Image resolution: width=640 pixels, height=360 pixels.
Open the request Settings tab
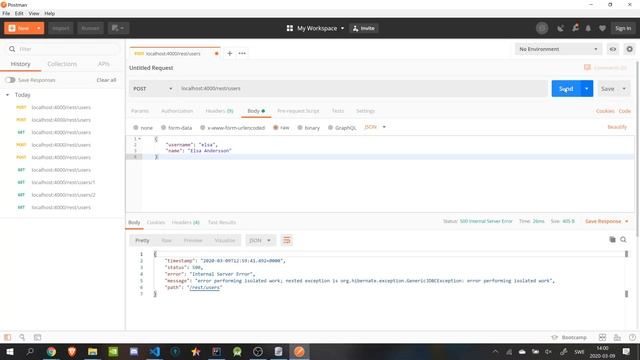[365, 111]
